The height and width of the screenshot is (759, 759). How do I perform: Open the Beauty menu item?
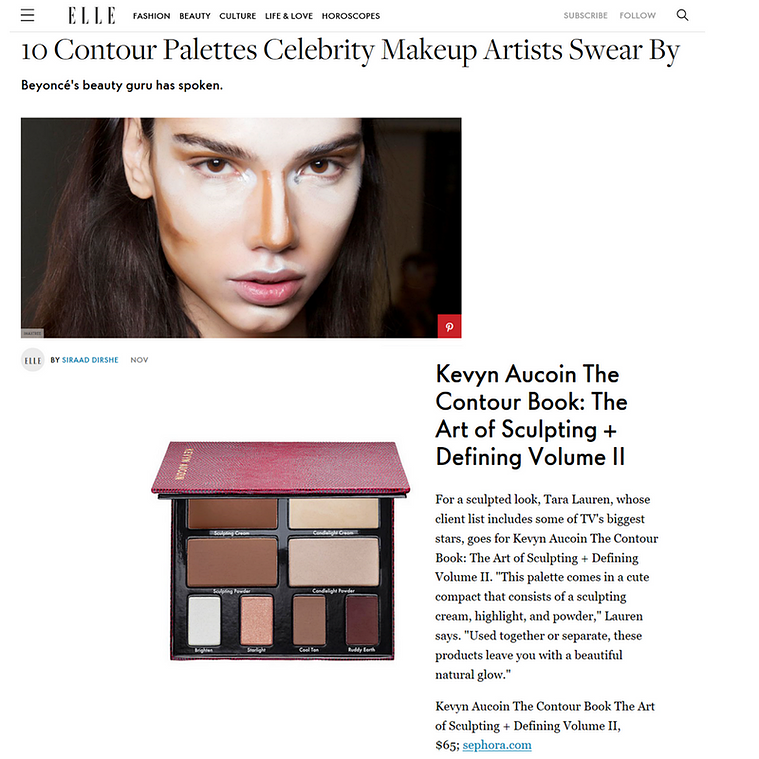195,16
